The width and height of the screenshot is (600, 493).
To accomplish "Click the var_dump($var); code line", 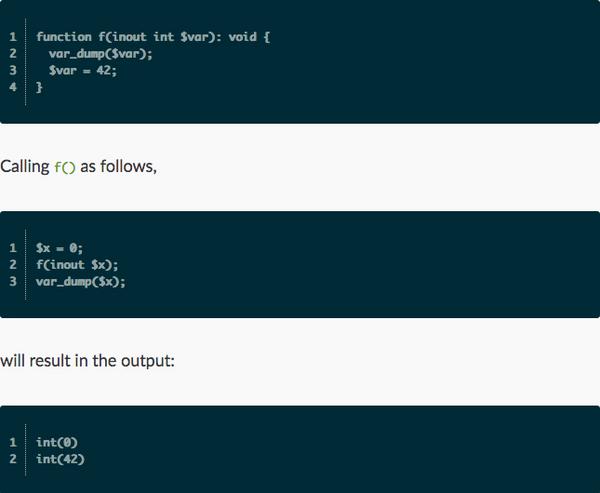I will [x=100, y=54].
